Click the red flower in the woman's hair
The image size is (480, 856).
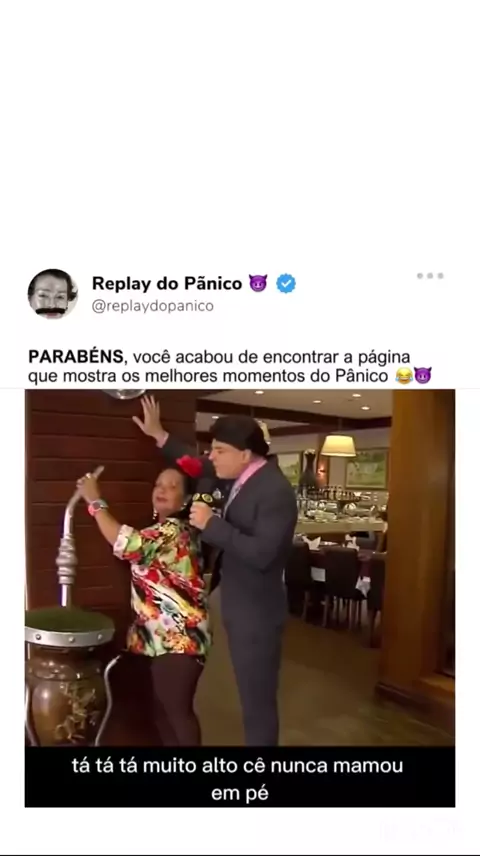(189, 466)
